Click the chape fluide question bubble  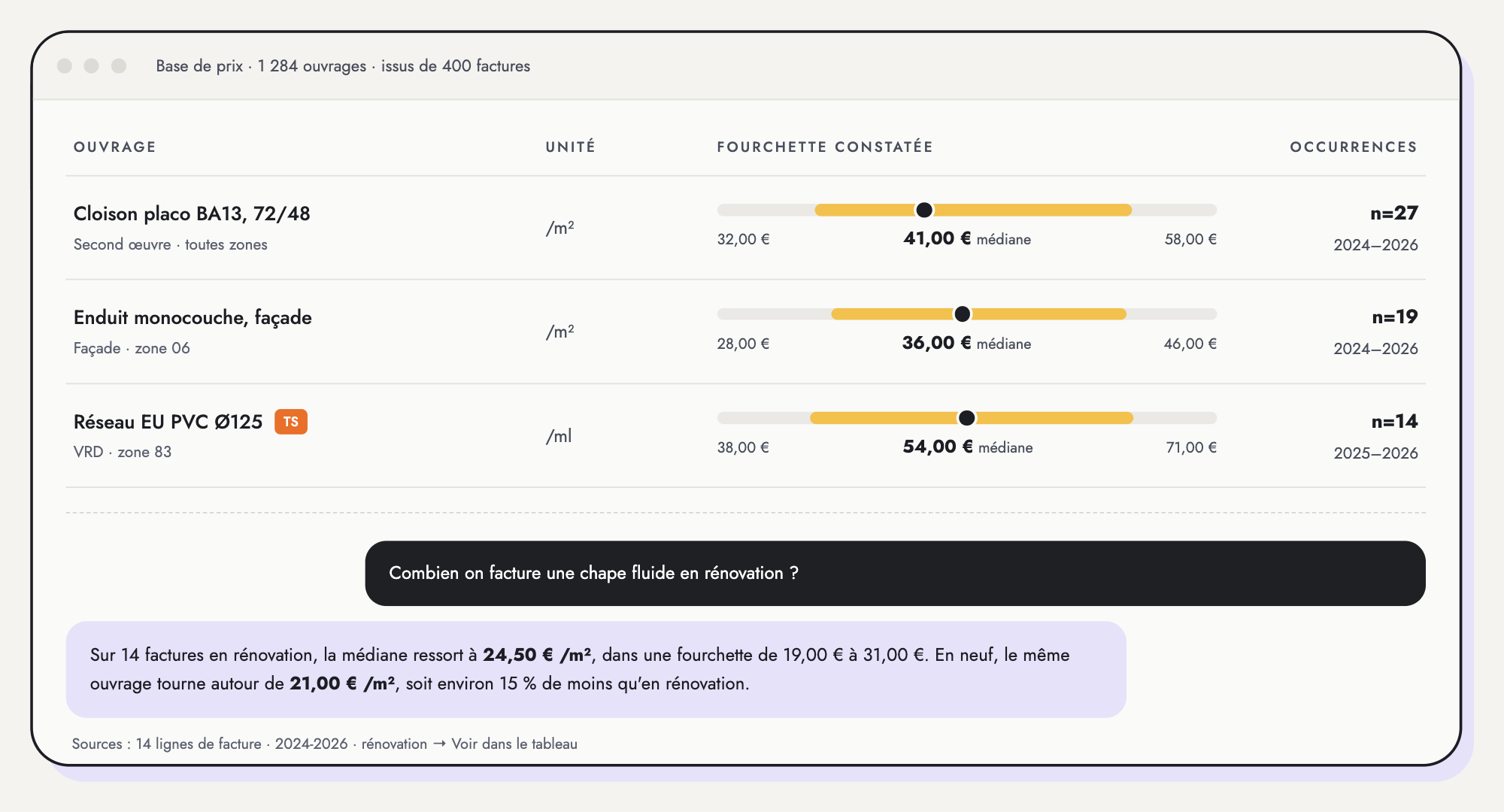coord(895,573)
